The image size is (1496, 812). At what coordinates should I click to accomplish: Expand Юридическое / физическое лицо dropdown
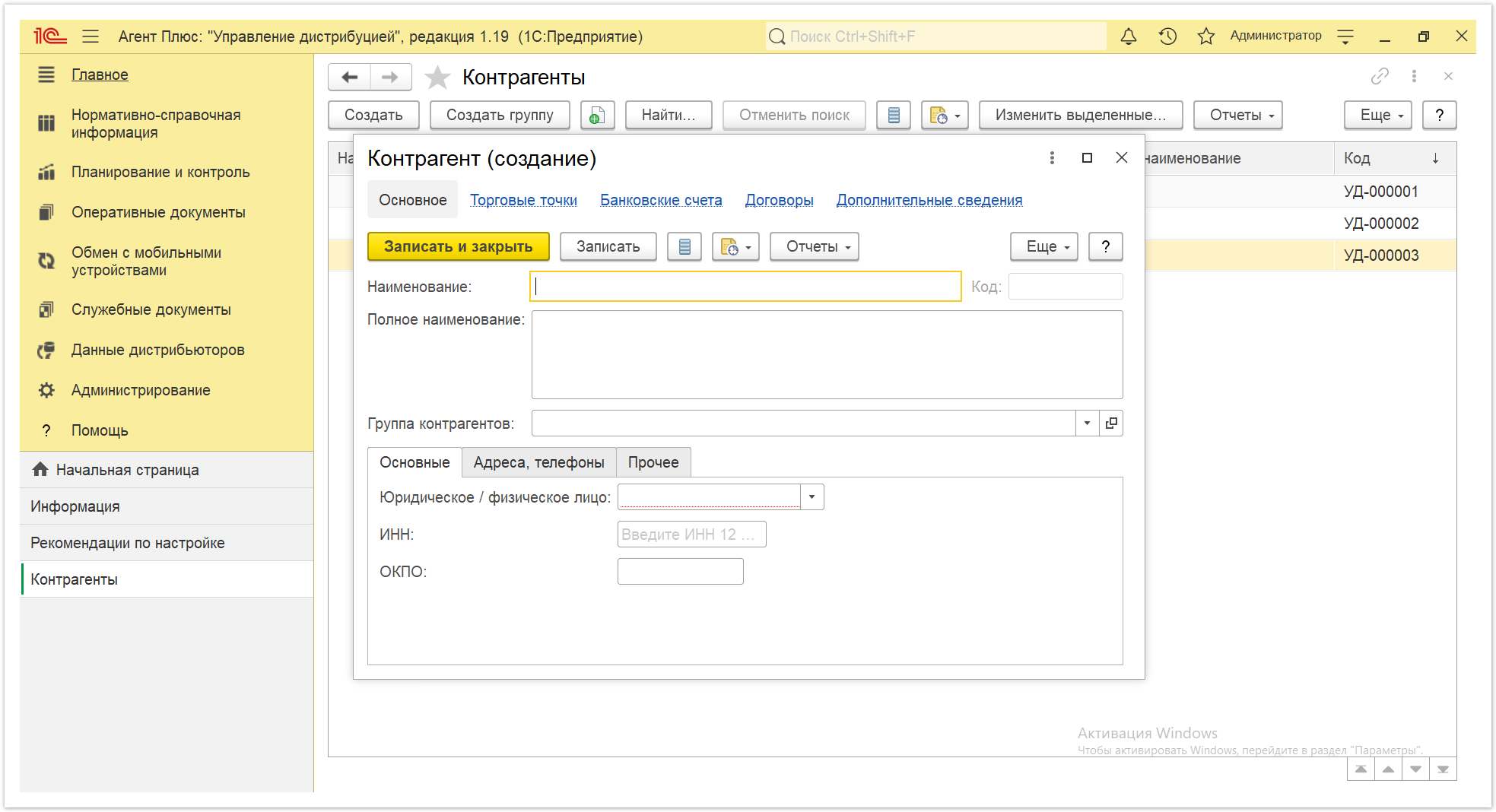tap(812, 496)
